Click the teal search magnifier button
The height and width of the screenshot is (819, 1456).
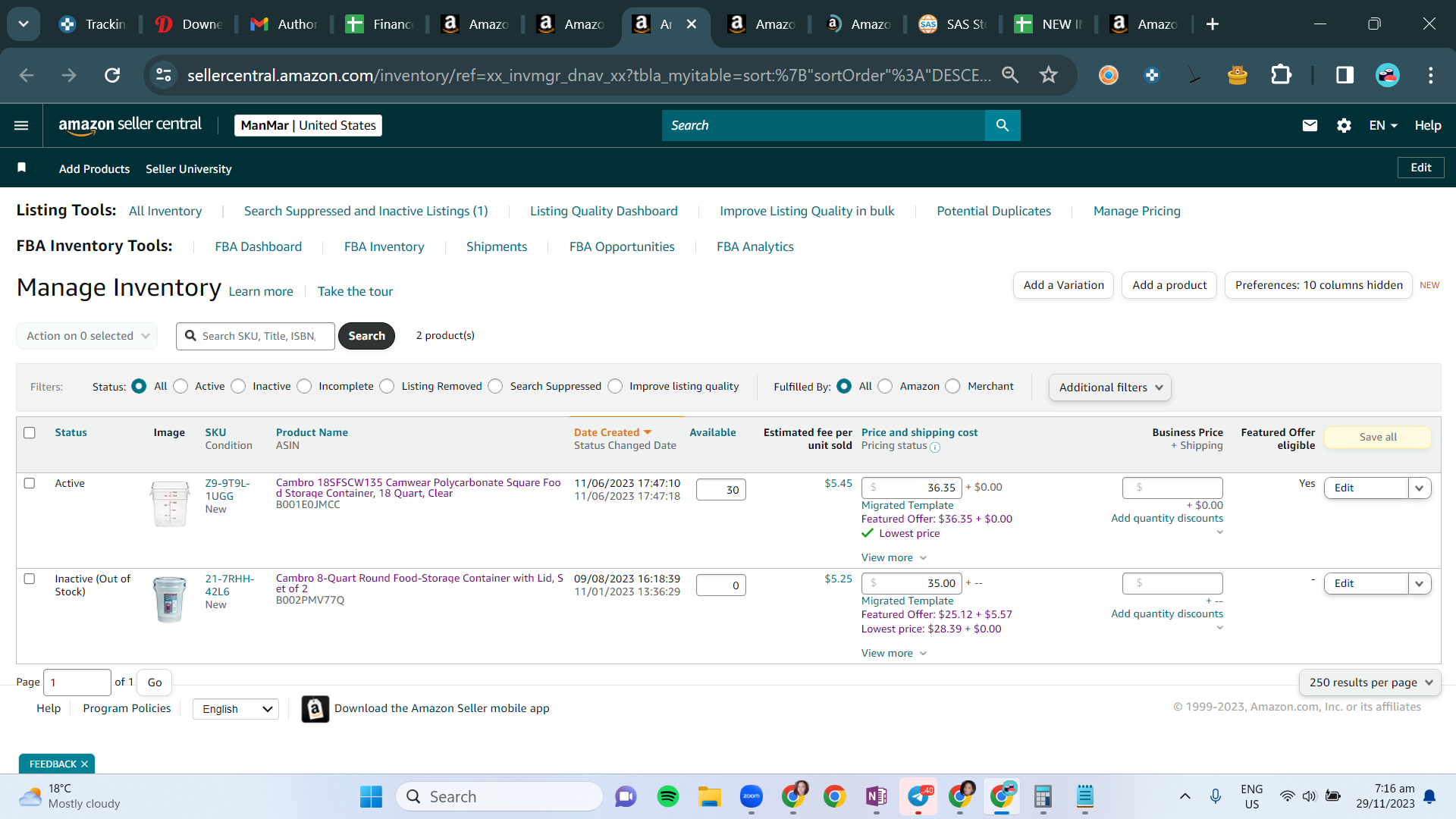(1003, 125)
